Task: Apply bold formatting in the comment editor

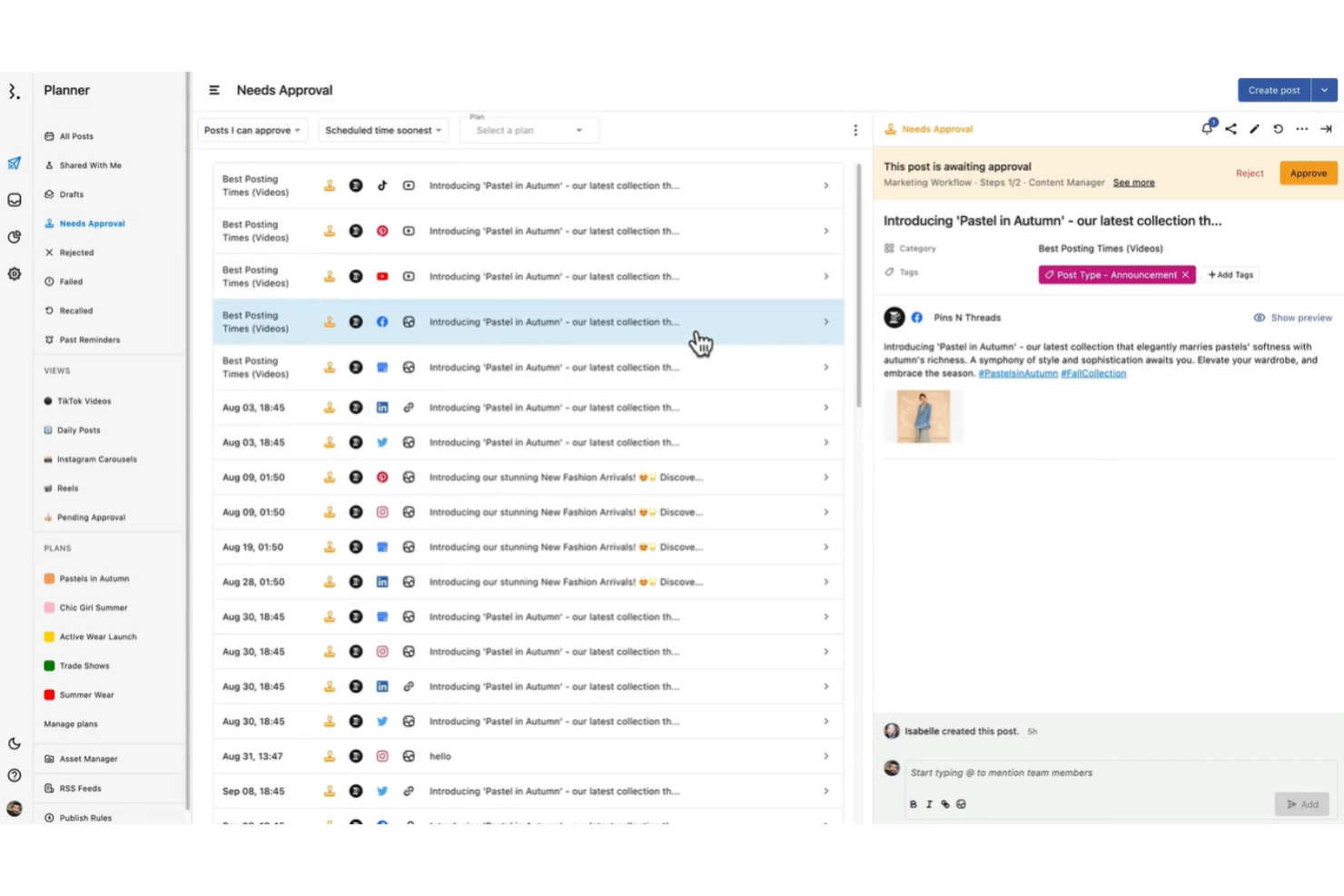Action: tap(914, 803)
